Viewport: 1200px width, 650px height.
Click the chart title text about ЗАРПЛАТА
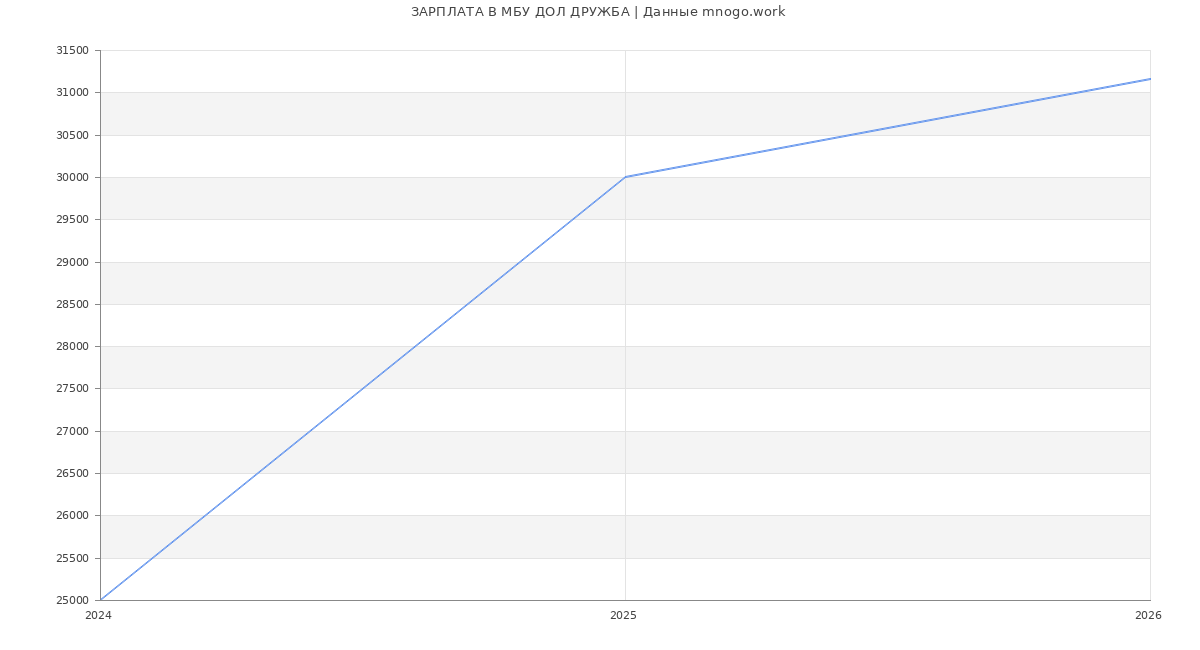pyautogui.click(x=598, y=12)
